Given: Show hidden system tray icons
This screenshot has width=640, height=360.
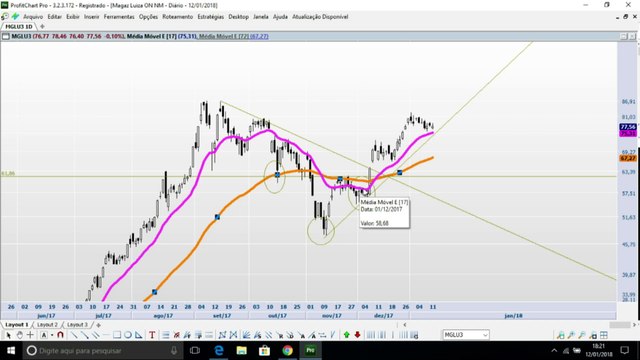Looking at the screenshot, I should 554,351.
